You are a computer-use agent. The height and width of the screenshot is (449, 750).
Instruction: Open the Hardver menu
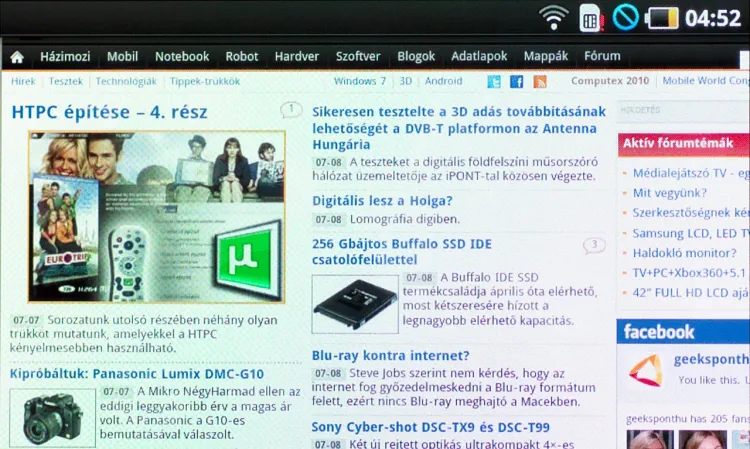click(297, 56)
